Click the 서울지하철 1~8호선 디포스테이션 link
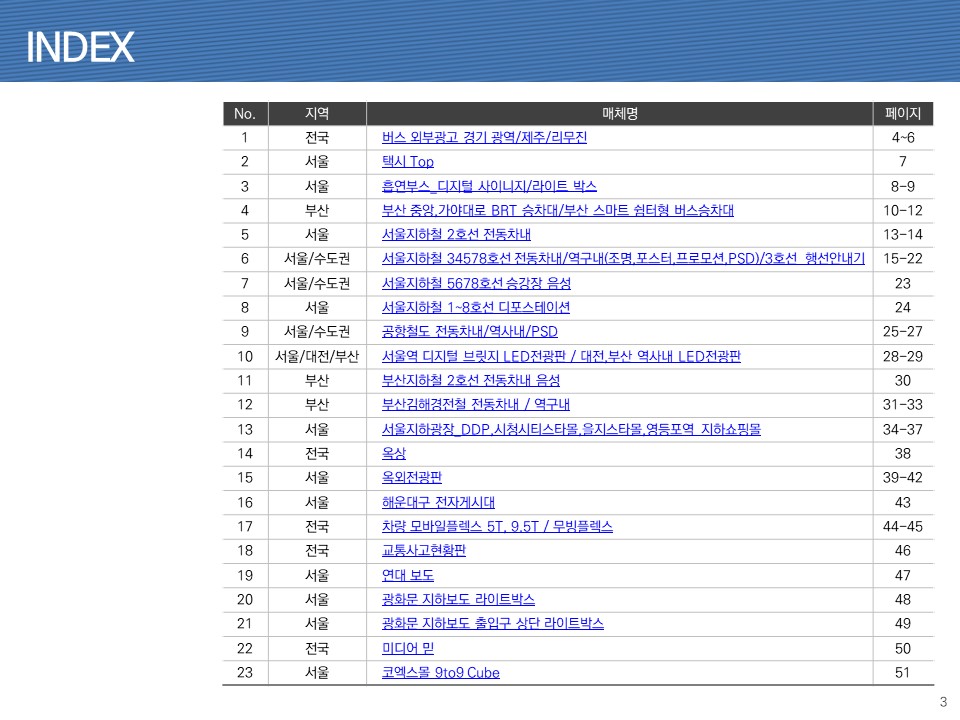Viewport: 960px width, 720px height. (476, 307)
